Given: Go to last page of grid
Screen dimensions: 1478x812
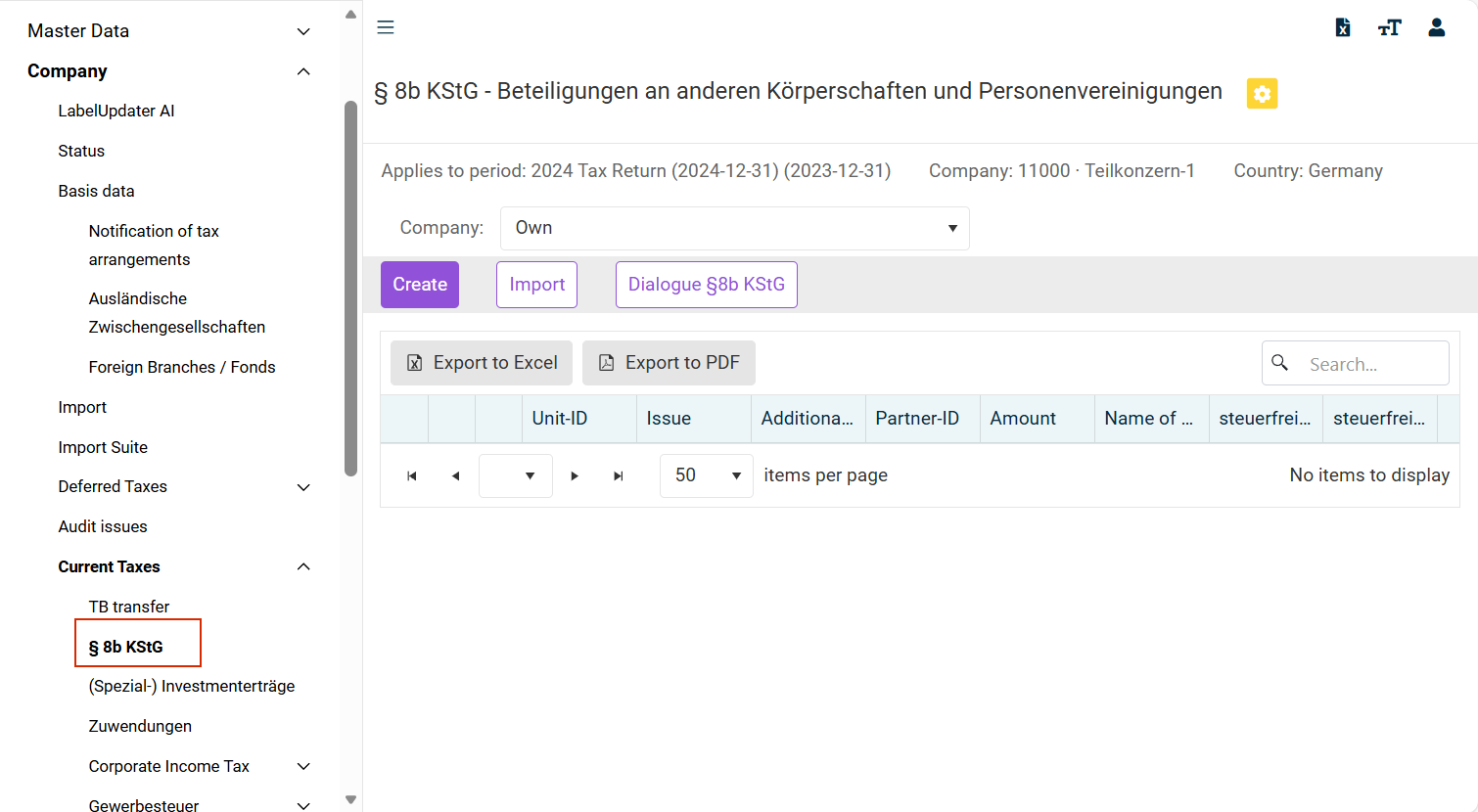Looking at the screenshot, I should (619, 475).
